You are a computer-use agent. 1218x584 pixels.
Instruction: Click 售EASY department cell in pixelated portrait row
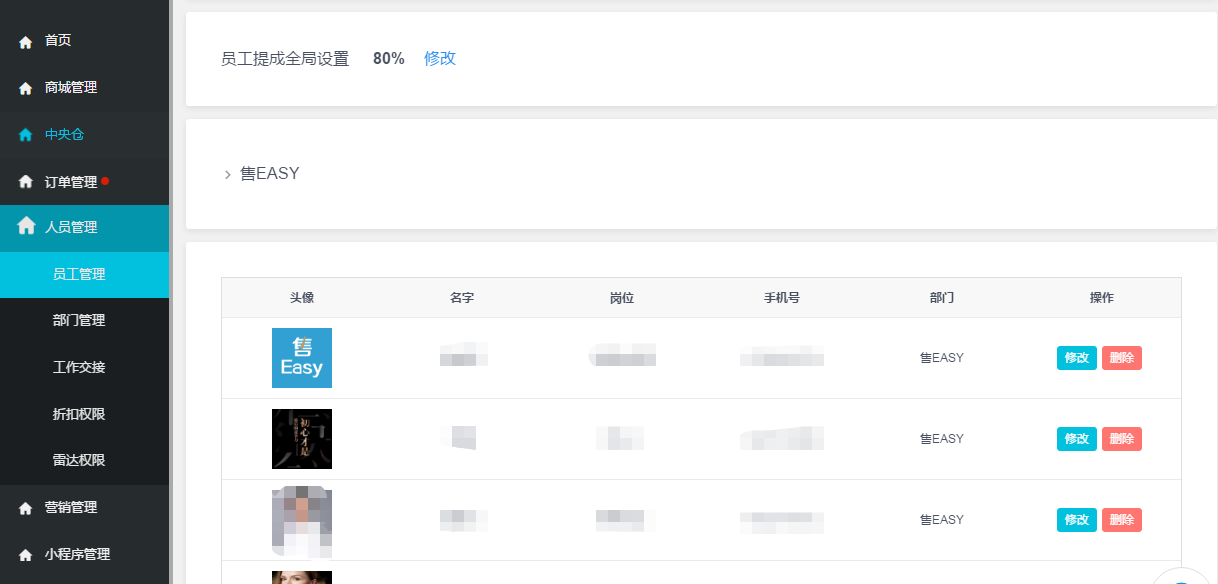(942, 520)
